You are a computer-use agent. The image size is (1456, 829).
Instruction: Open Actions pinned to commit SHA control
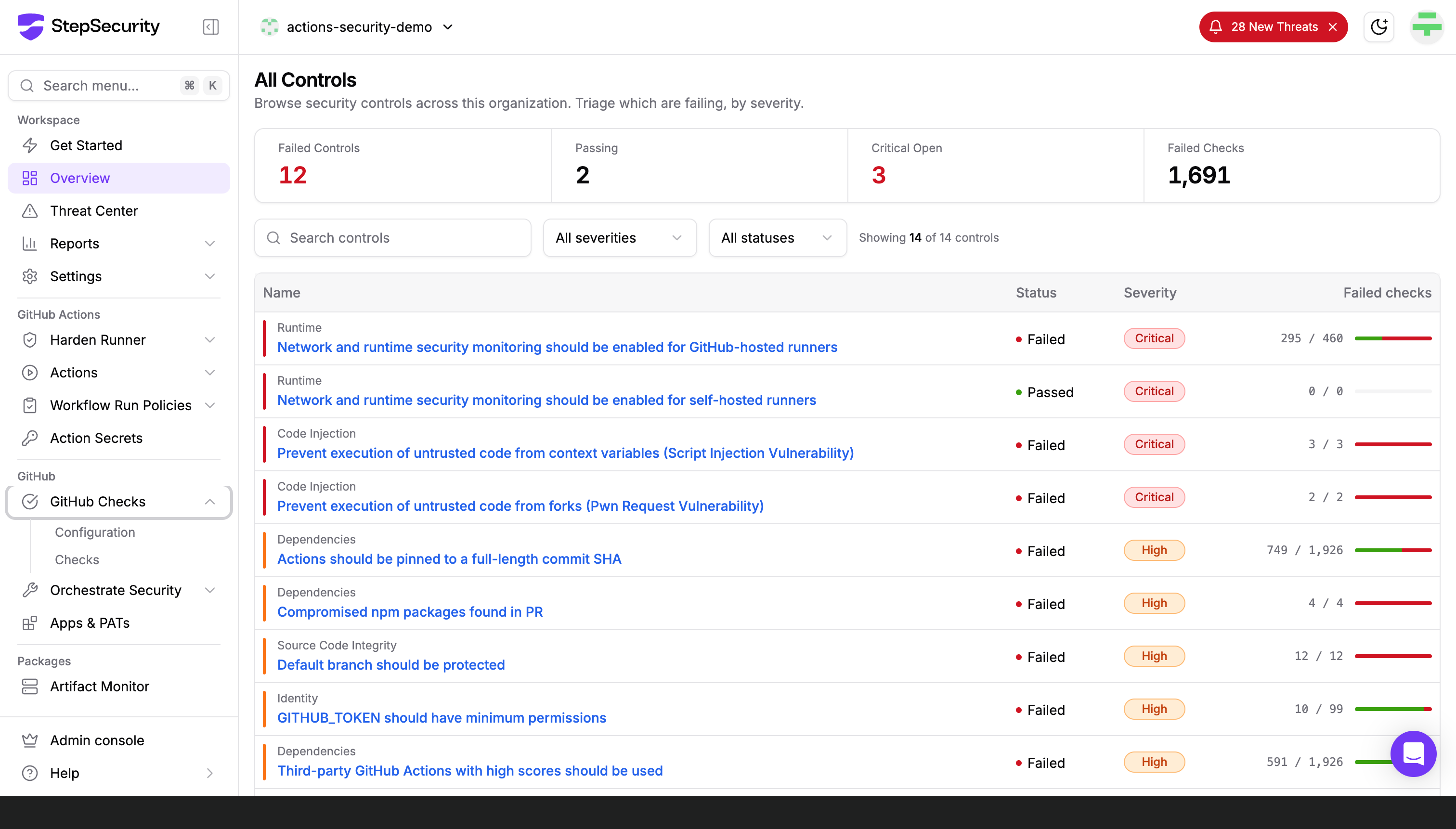(x=449, y=559)
